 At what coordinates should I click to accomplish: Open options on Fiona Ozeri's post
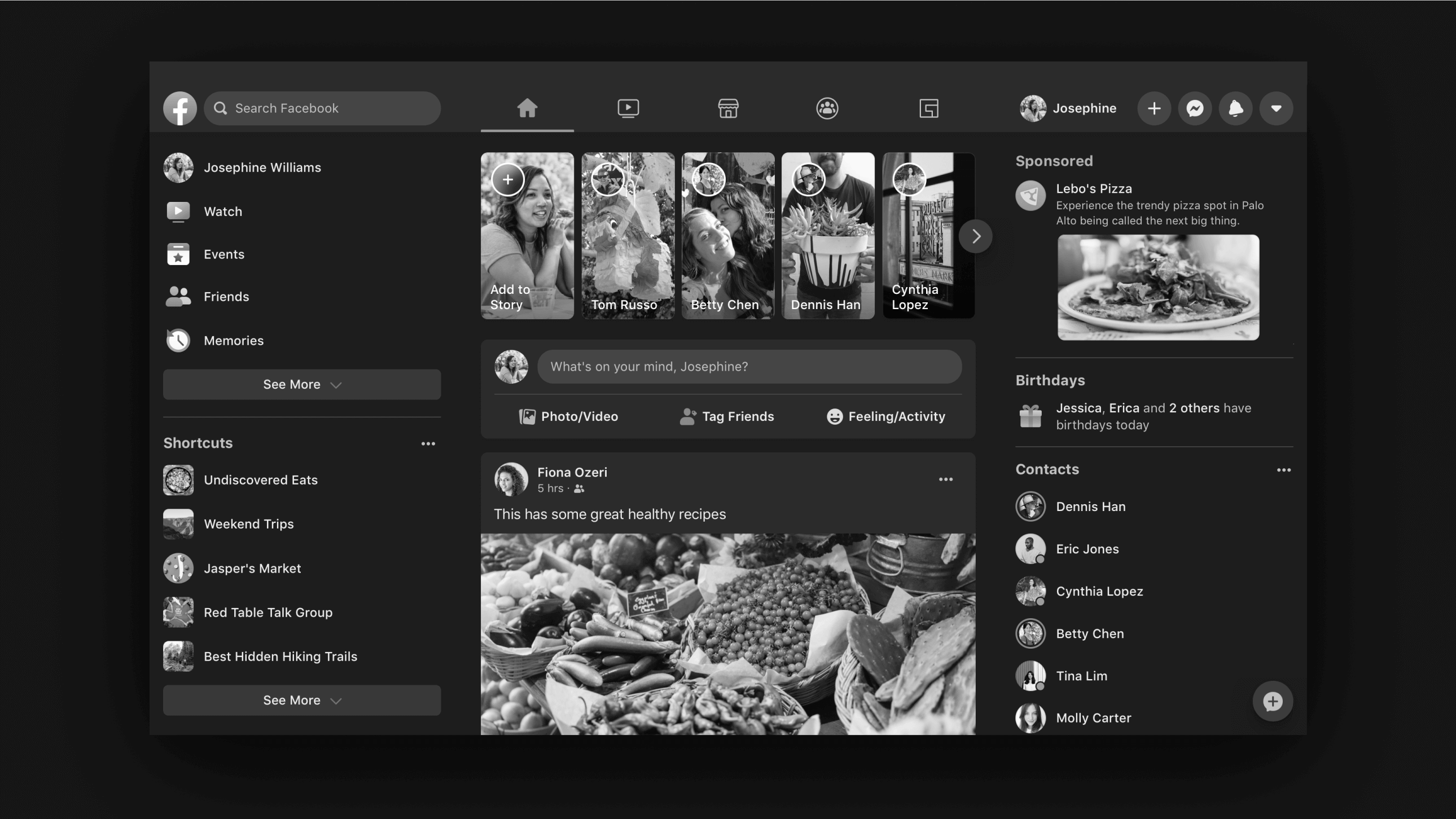pyautogui.click(x=946, y=479)
